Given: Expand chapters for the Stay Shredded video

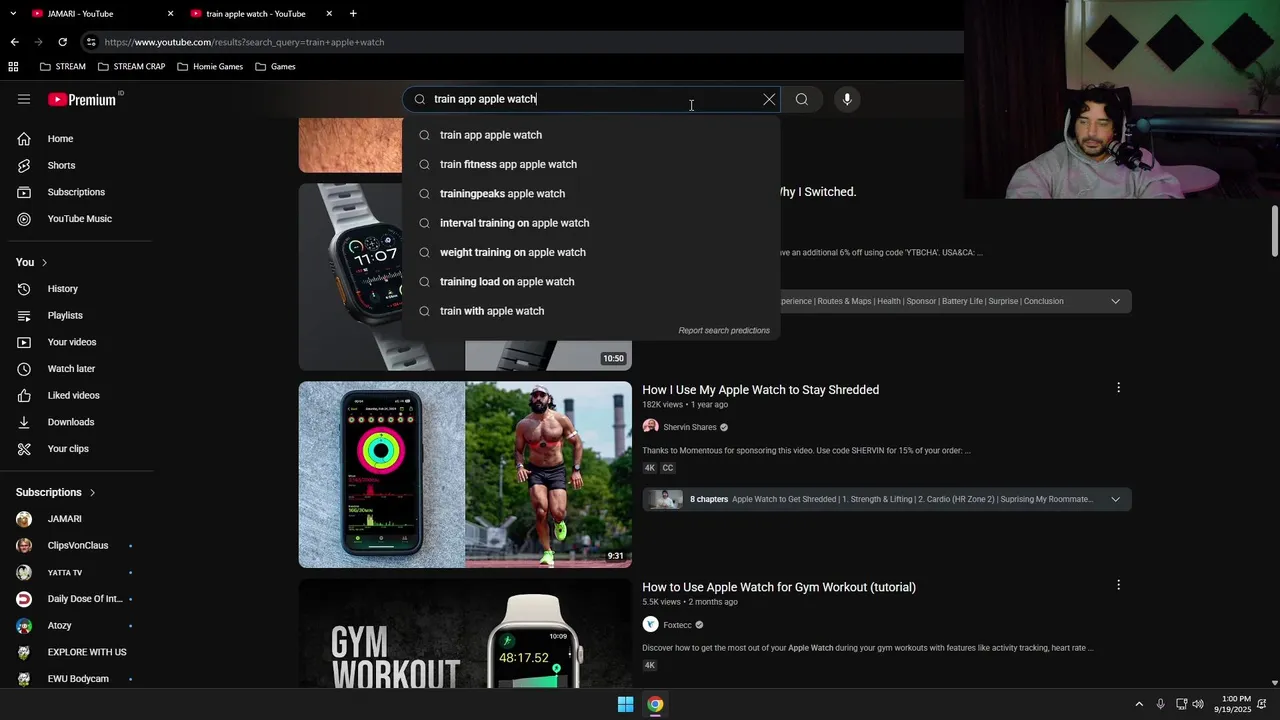Looking at the screenshot, I should tap(1115, 499).
